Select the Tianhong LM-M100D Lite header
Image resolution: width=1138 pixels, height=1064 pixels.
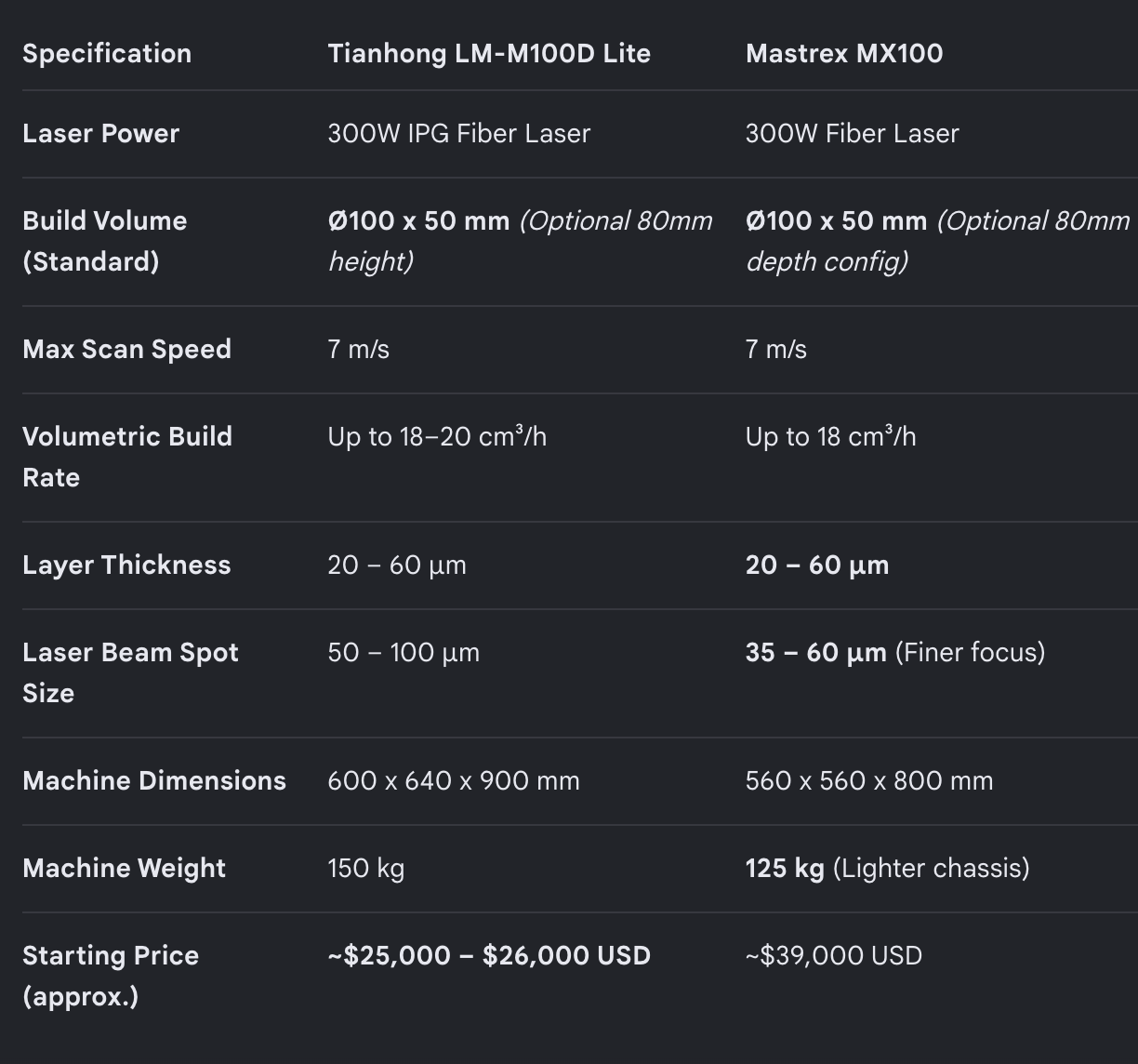click(x=489, y=54)
